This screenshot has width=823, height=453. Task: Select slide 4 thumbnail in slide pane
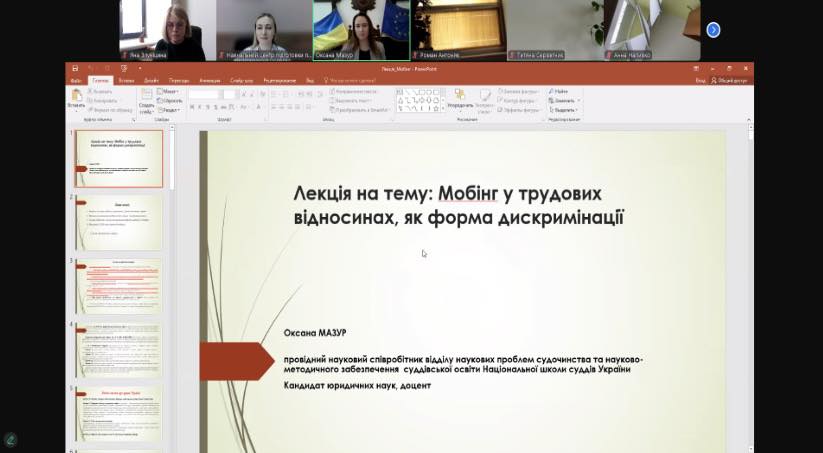coord(119,350)
